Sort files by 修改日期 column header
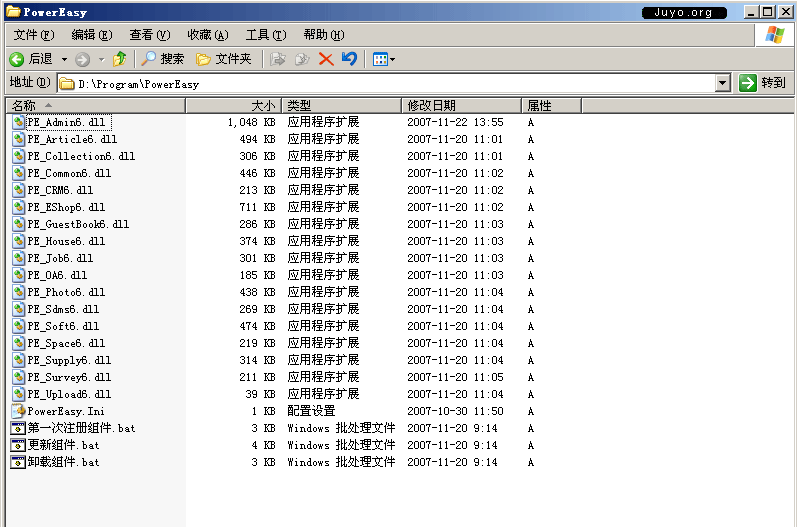Screen dimensions: 797x527 [x=460, y=105]
